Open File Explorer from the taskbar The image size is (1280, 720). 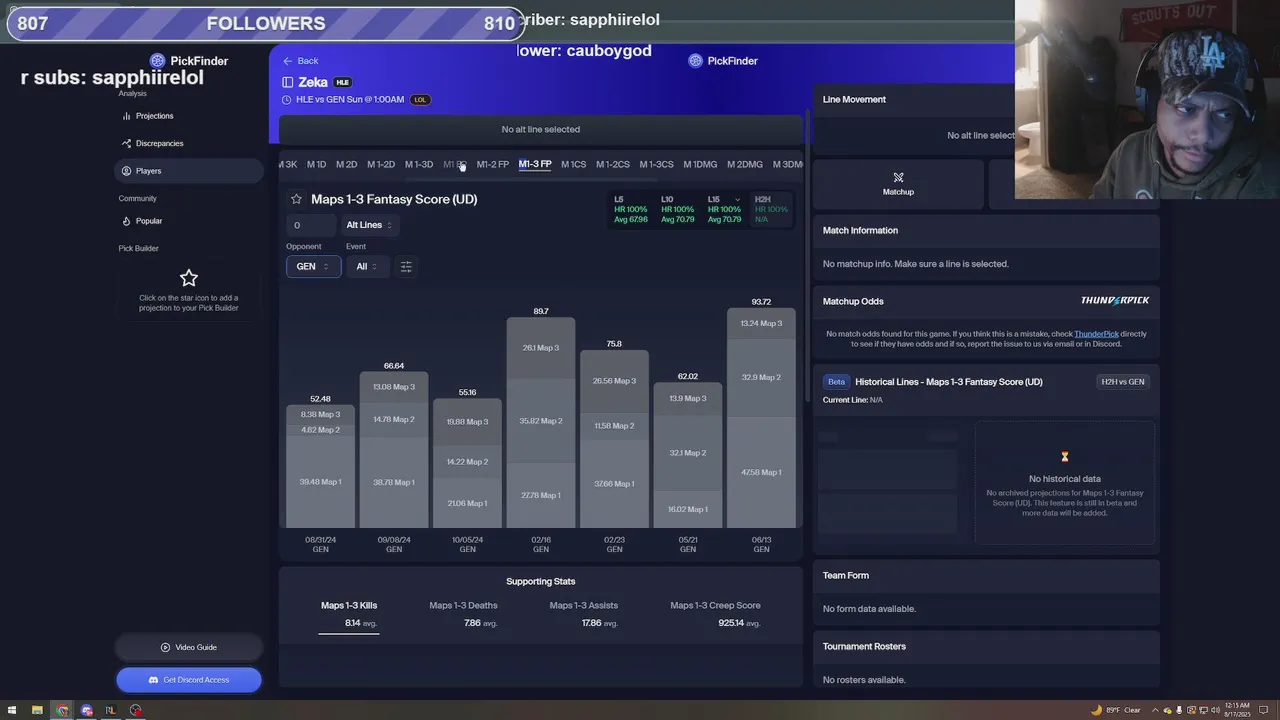38,710
